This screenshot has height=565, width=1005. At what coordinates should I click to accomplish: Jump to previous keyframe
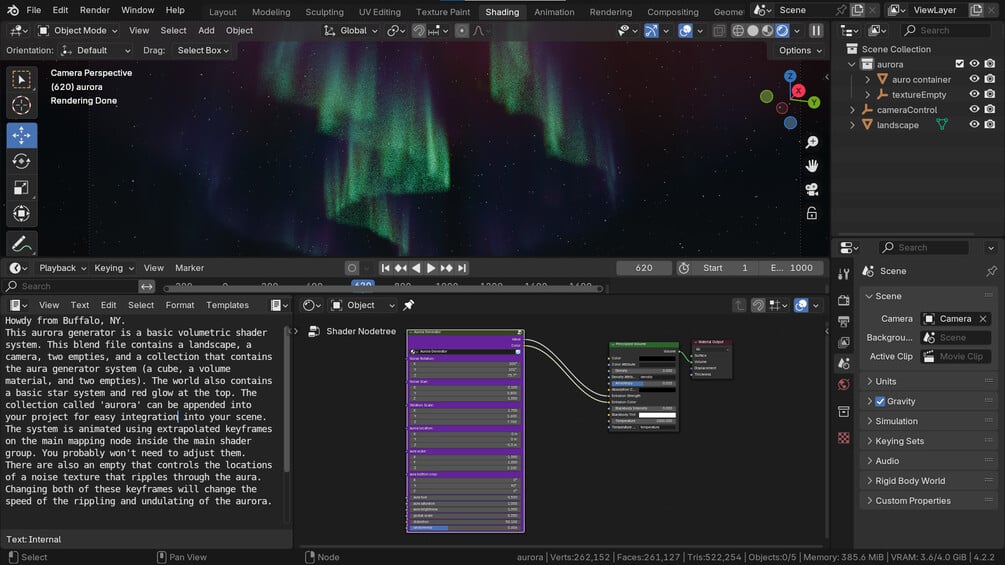tap(401, 268)
